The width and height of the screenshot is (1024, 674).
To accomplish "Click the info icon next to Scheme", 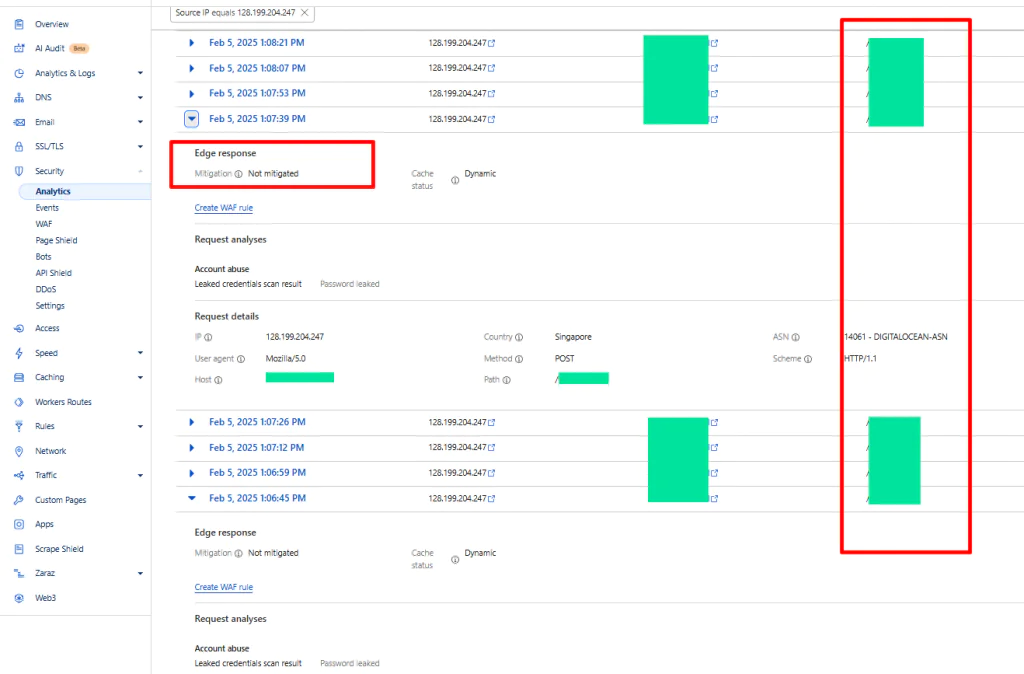I will point(808,359).
